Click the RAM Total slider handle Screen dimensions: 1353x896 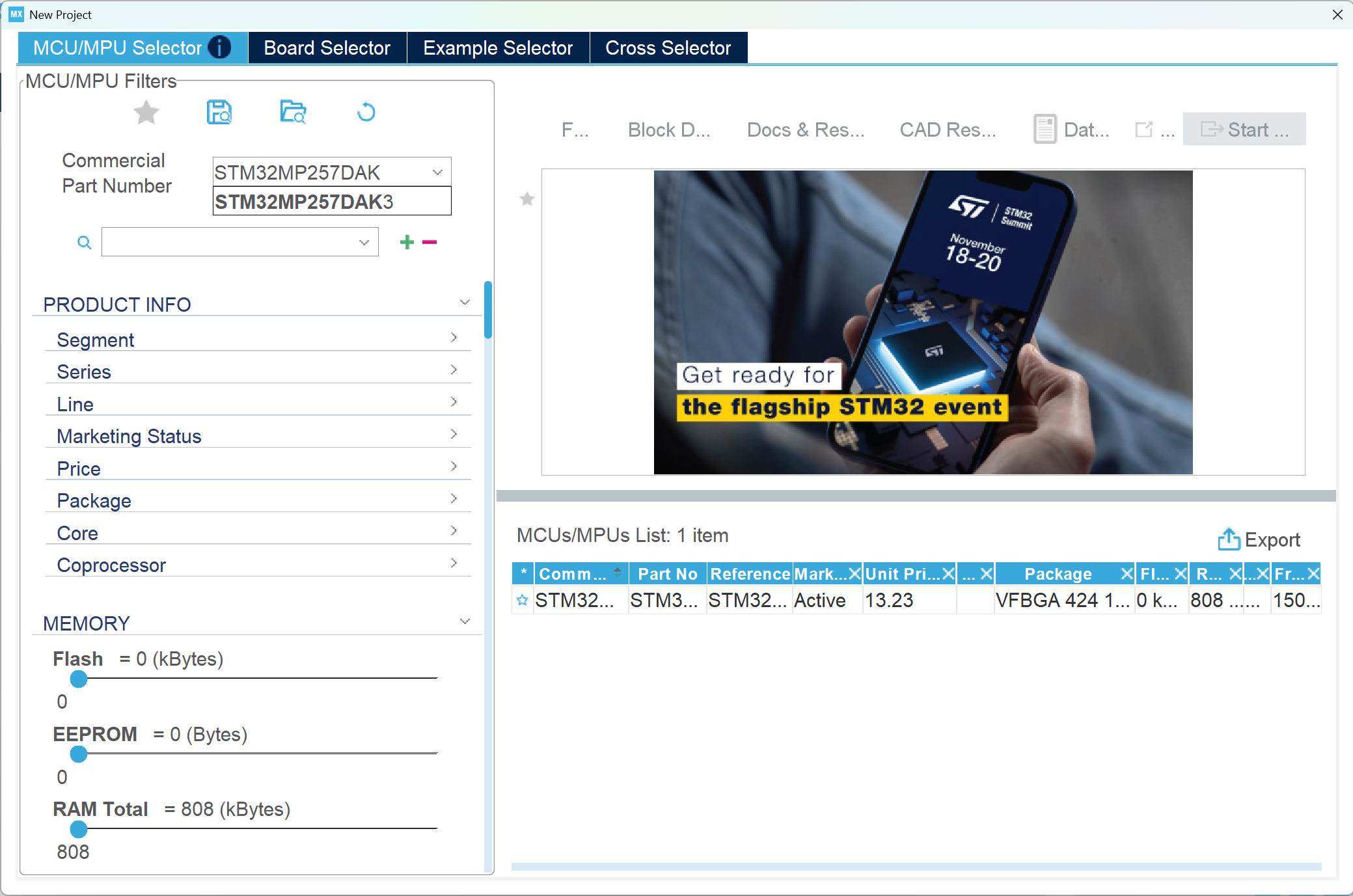click(x=79, y=829)
